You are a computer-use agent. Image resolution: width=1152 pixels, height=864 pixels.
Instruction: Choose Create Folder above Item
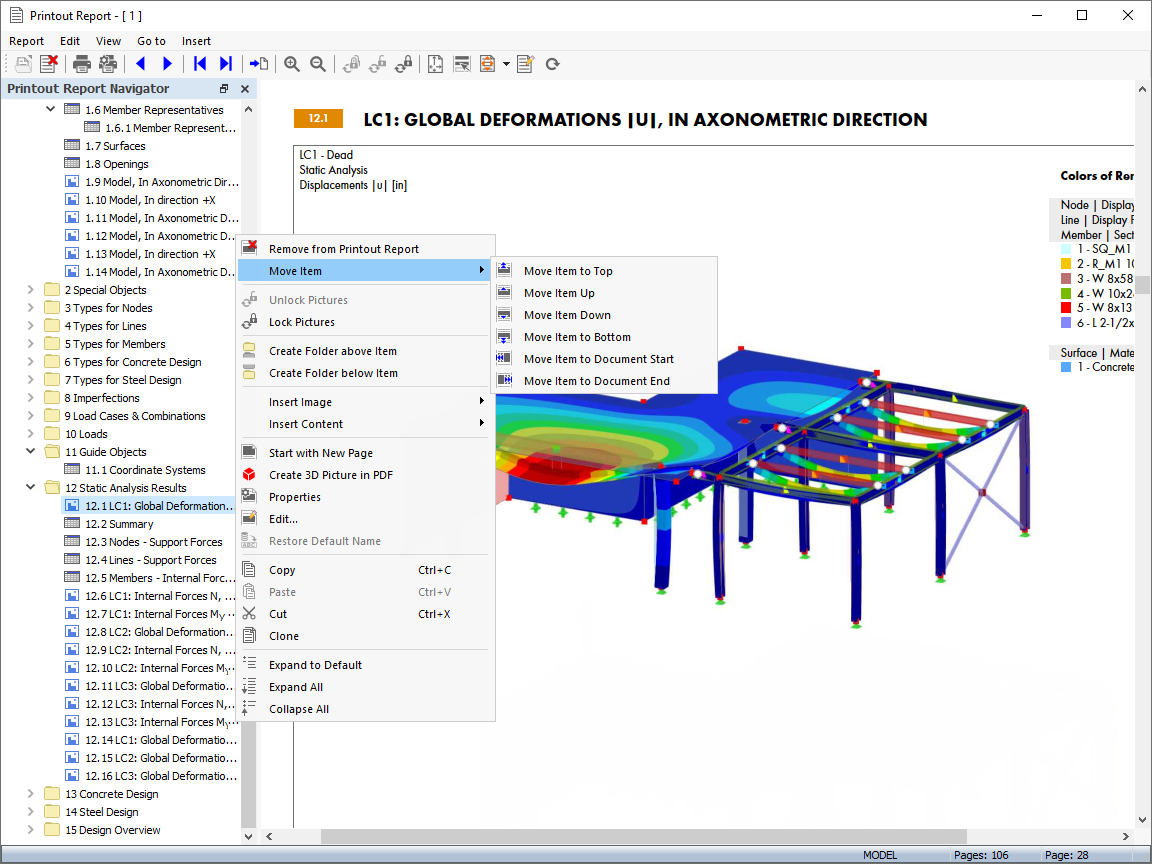366,351
